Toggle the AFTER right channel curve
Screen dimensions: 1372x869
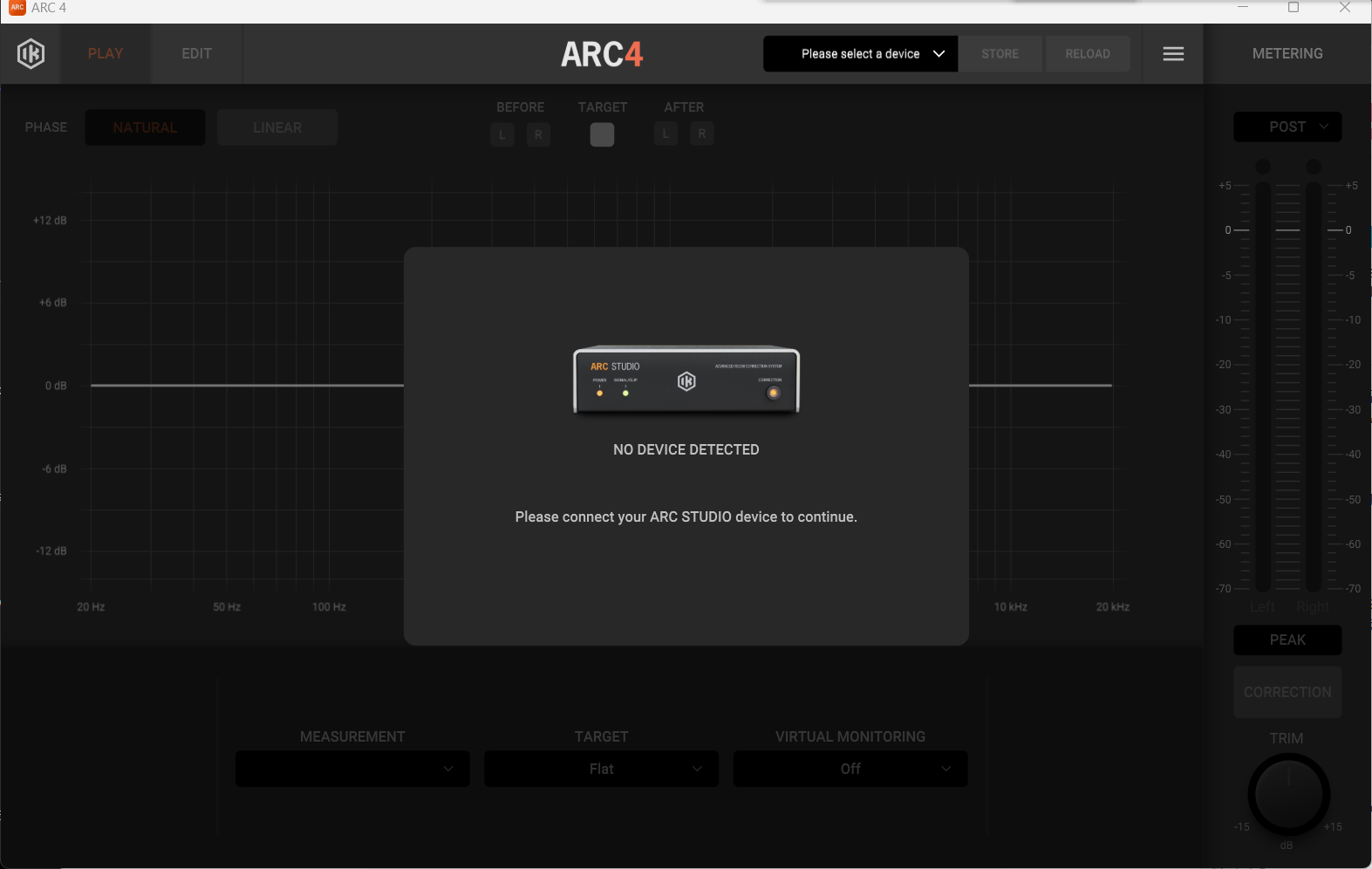702,134
